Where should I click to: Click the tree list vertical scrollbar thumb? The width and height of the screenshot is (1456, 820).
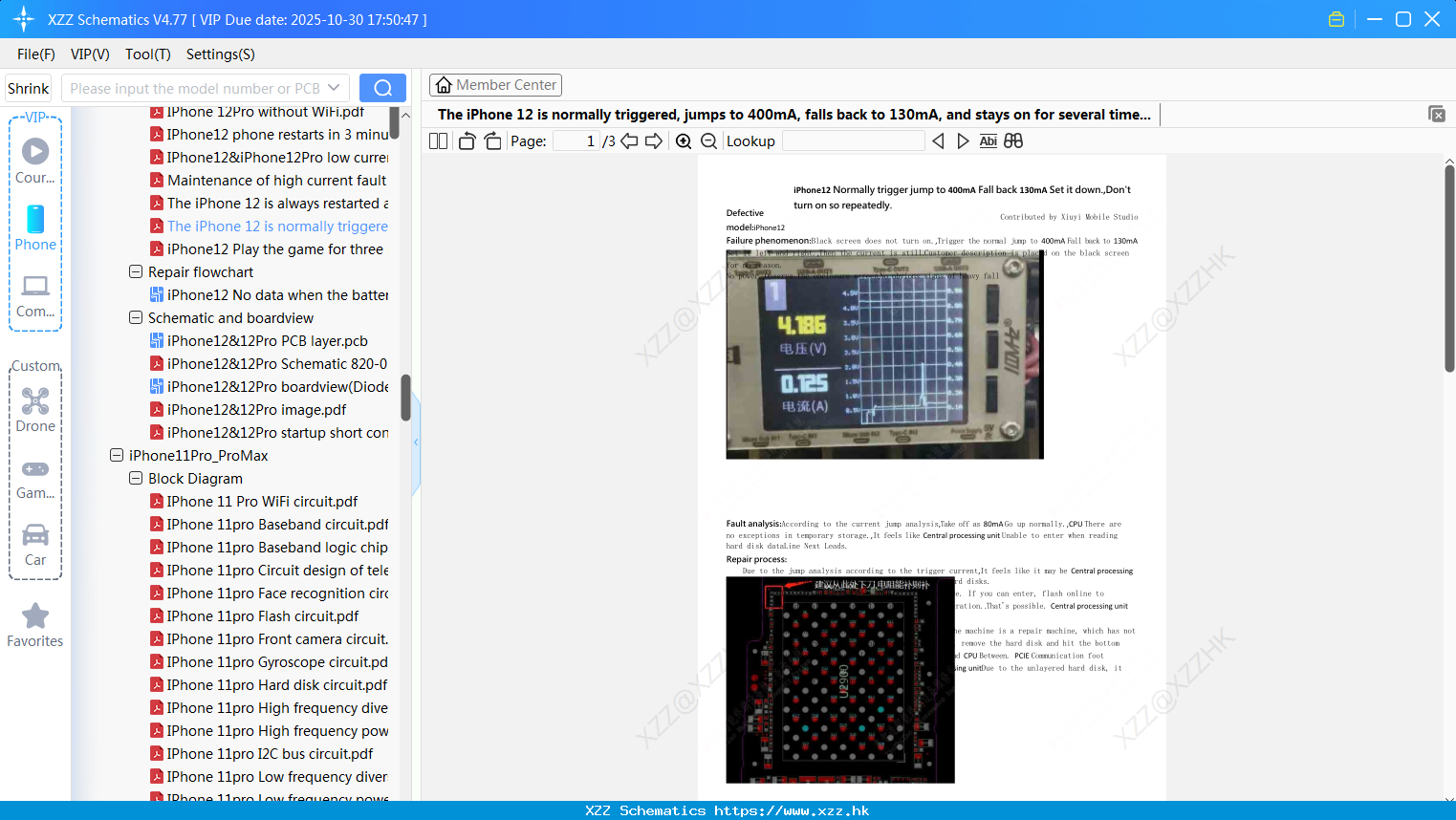[405, 398]
